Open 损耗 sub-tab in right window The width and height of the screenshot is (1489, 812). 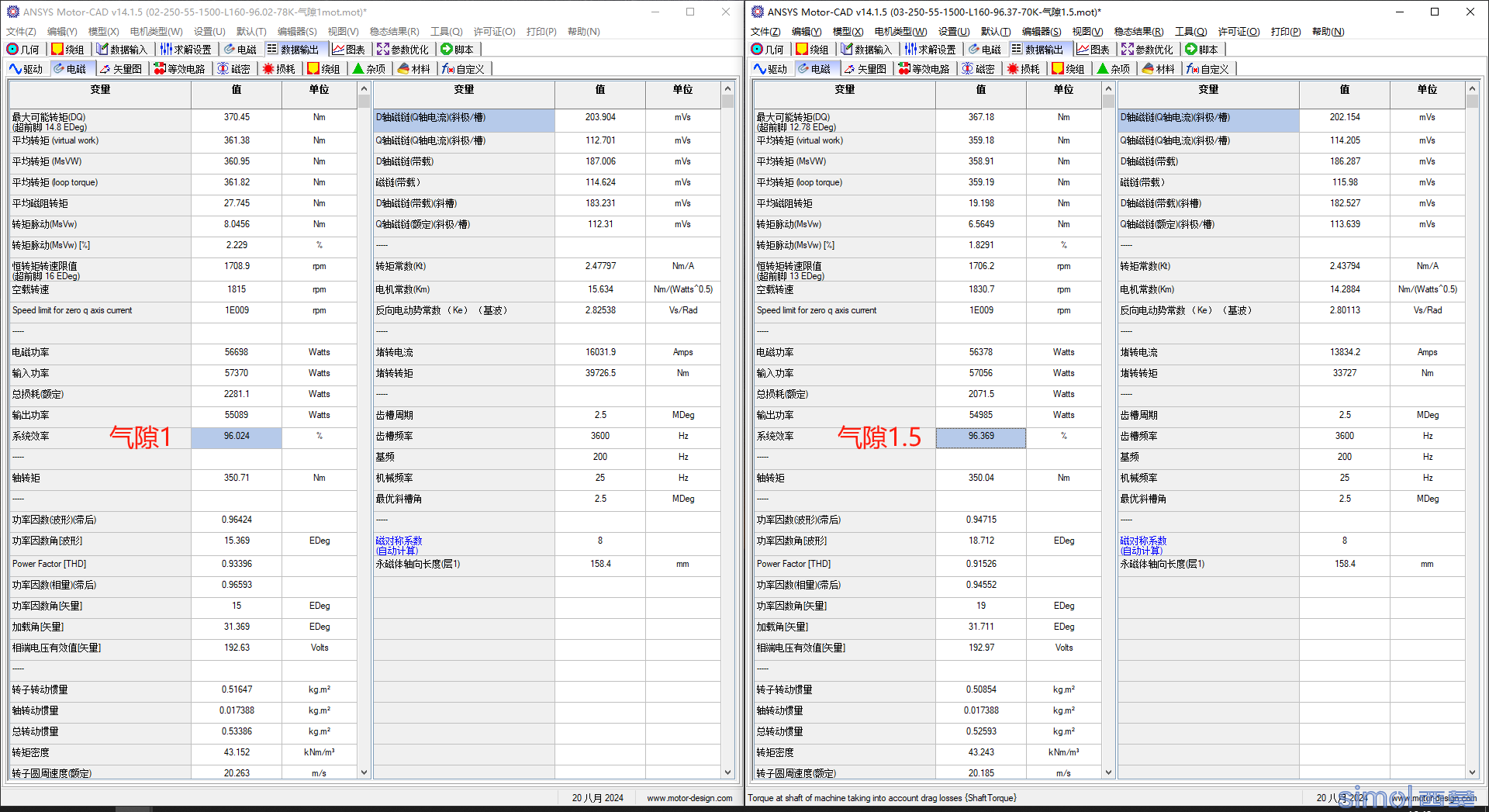pos(1024,68)
